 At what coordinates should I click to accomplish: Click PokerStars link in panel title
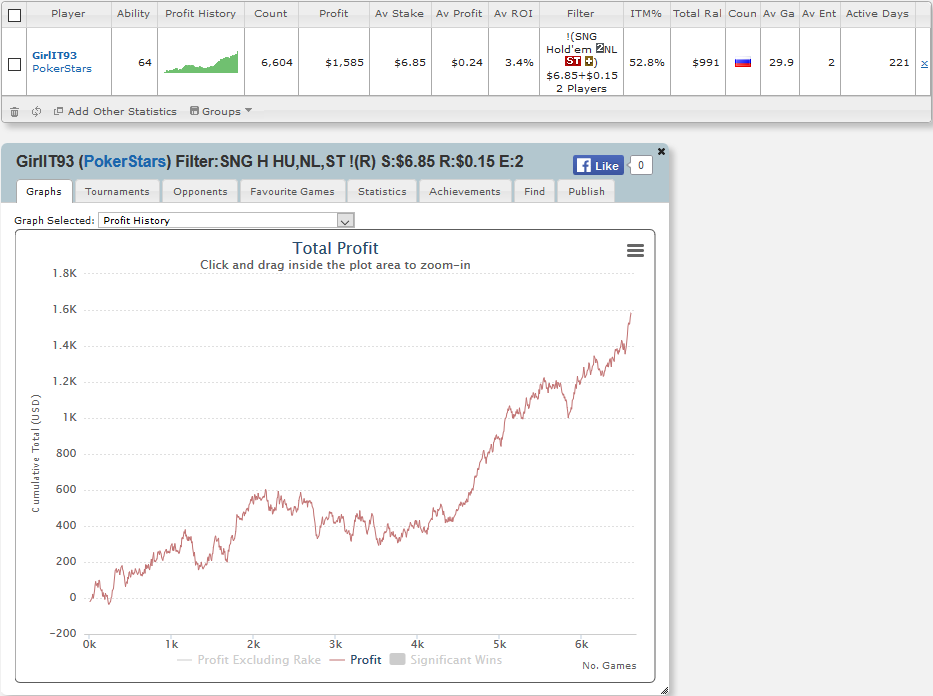pos(124,161)
